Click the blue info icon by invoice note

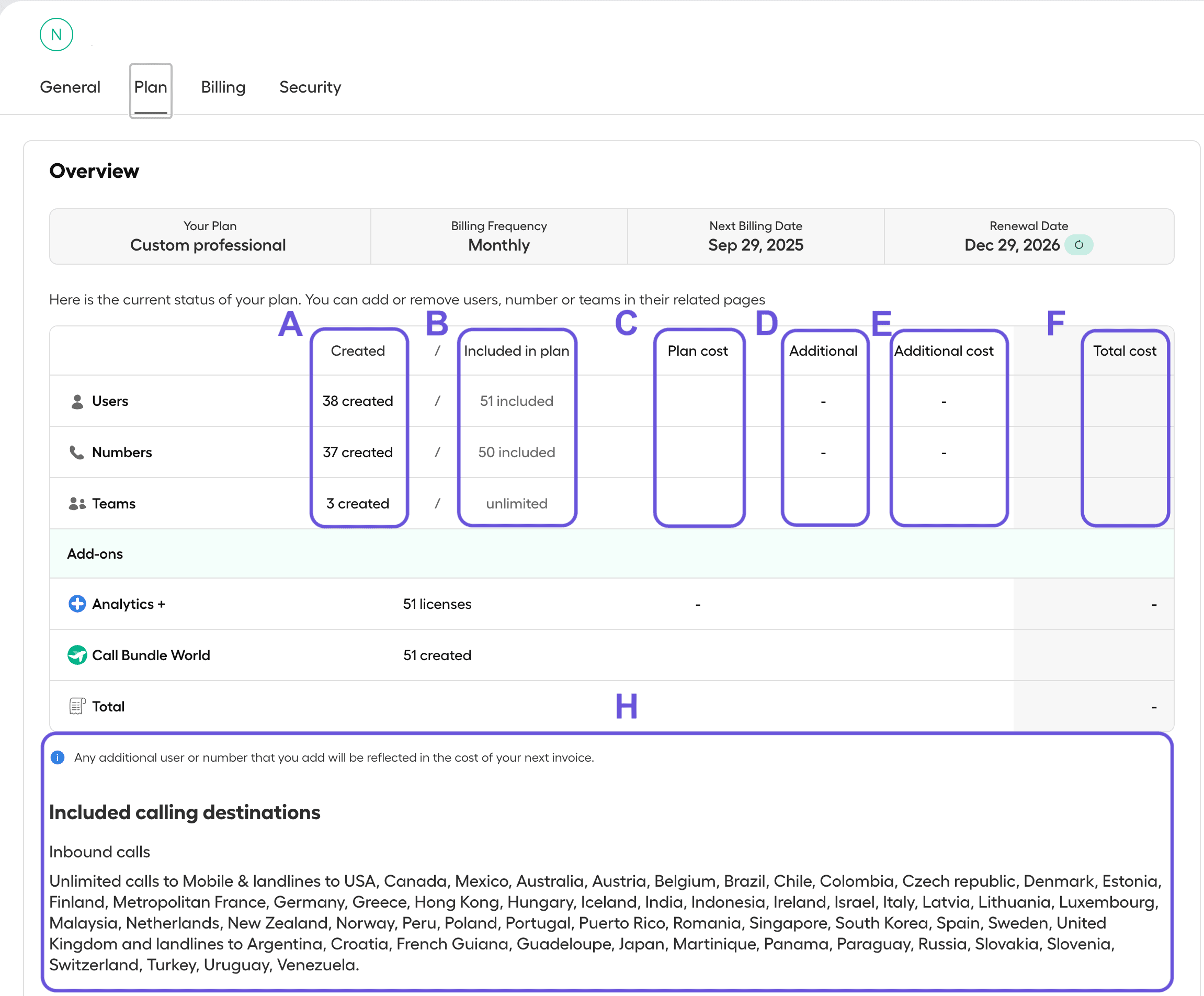(x=58, y=757)
